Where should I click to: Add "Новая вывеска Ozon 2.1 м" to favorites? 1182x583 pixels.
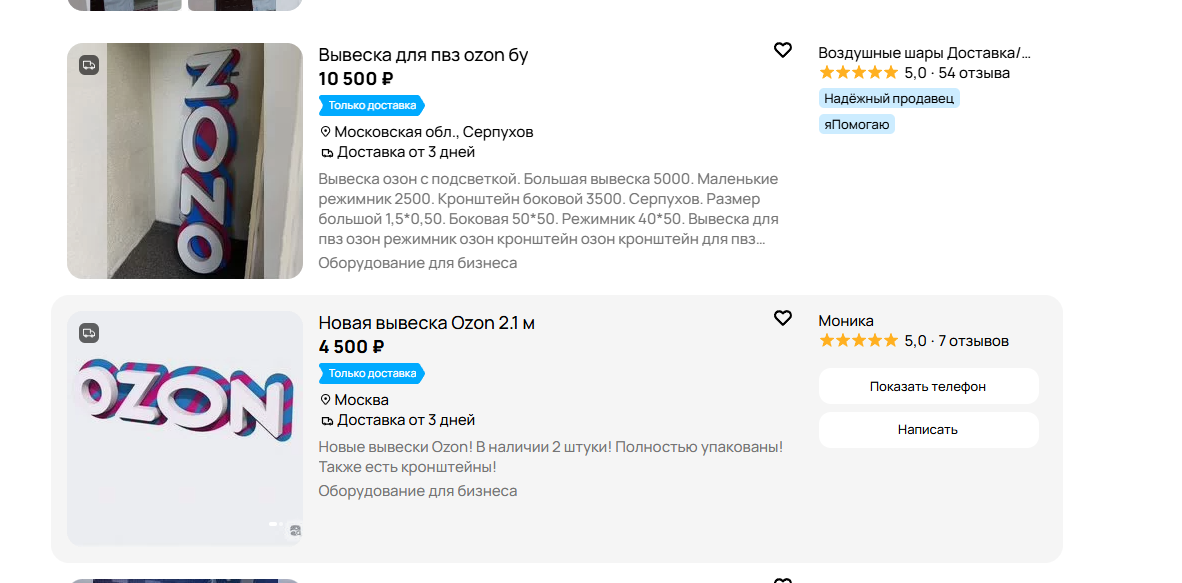[782, 318]
